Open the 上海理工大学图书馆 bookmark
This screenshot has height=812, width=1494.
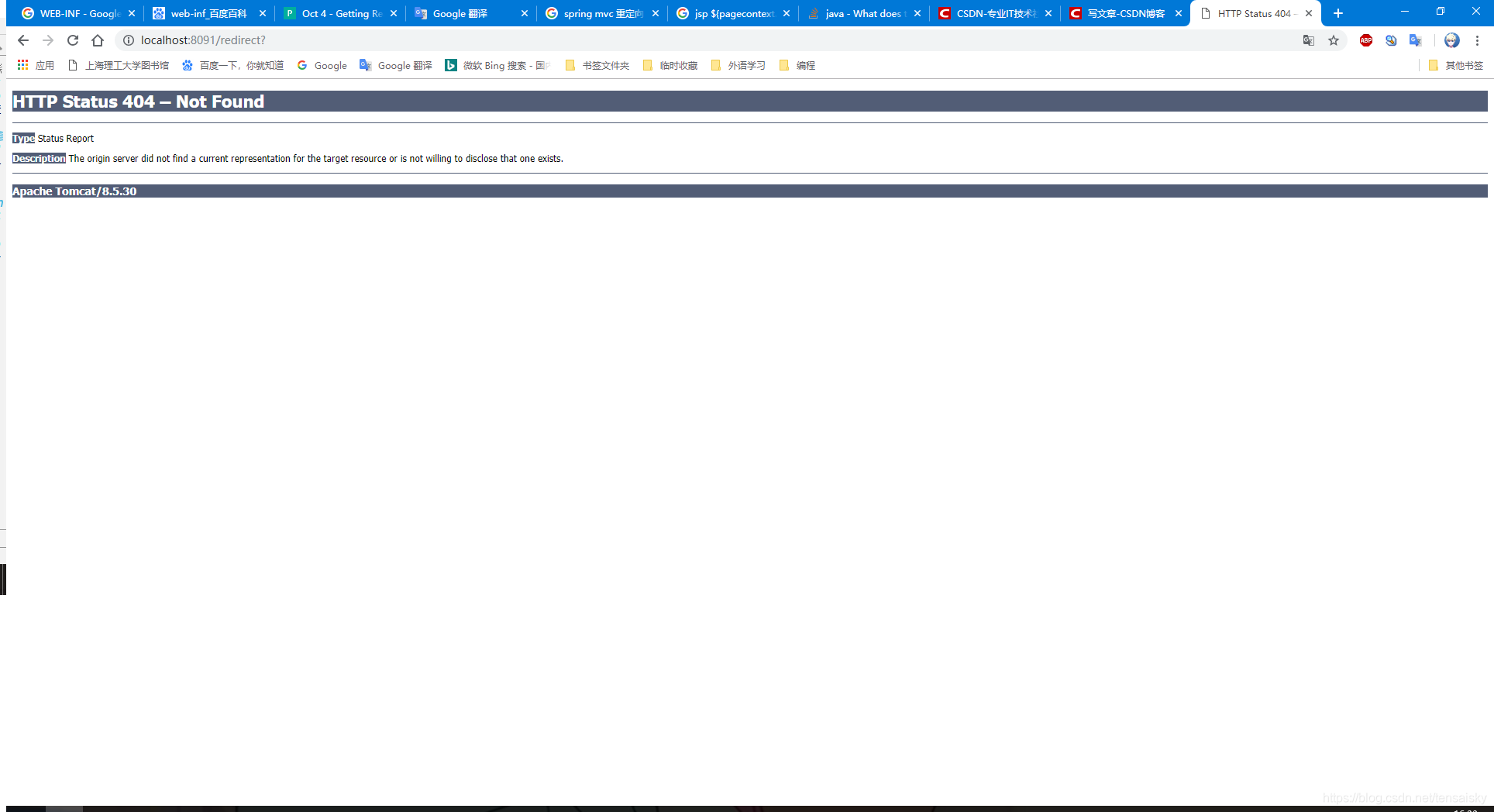coord(119,65)
